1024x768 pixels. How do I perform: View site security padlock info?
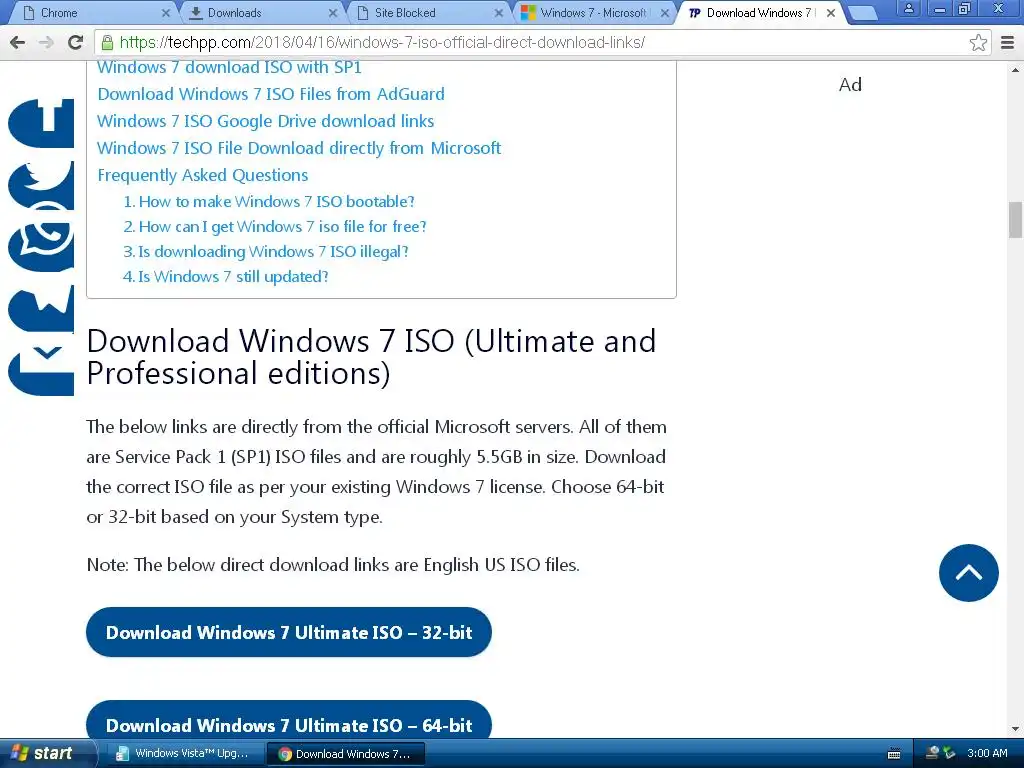point(107,42)
